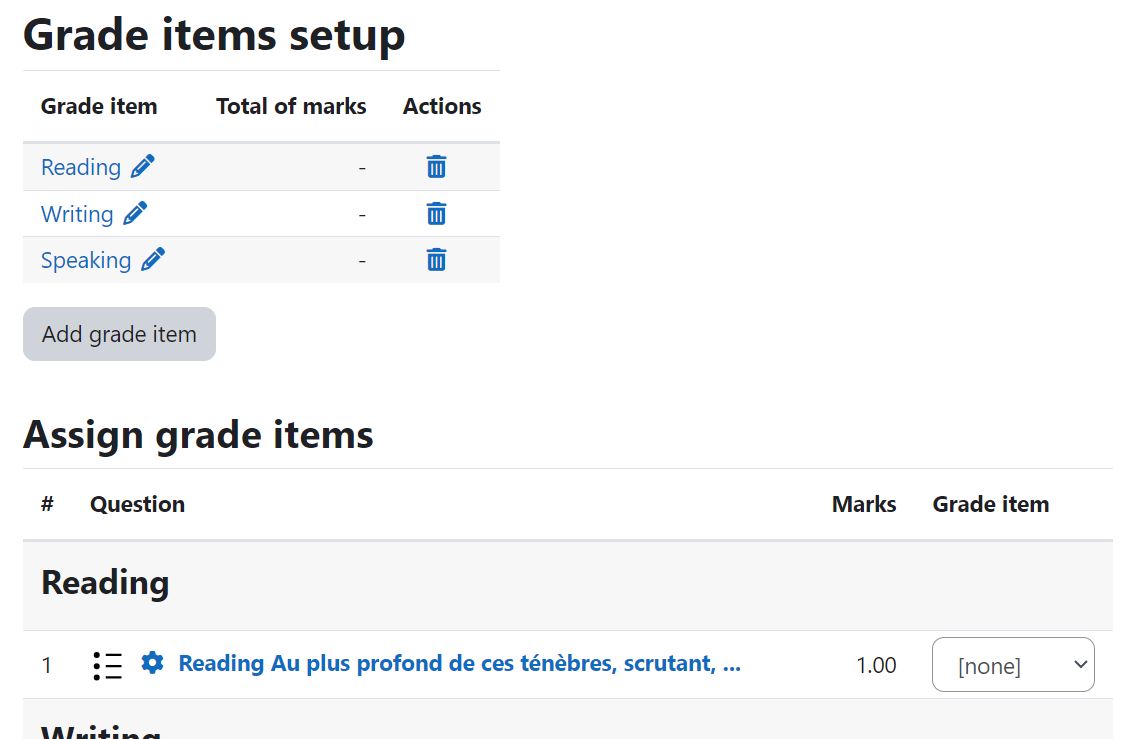Click the Total of marks column header

[291, 107]
